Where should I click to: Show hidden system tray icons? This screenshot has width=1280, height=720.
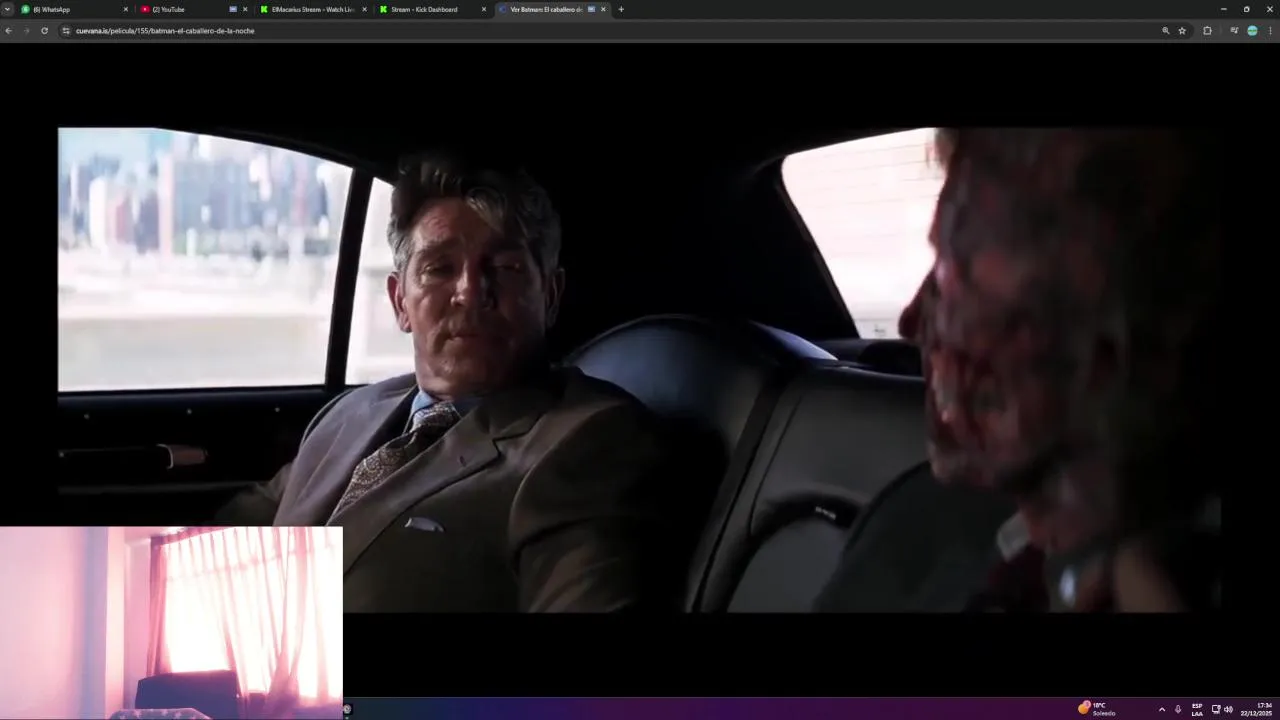click(1162, 709)
